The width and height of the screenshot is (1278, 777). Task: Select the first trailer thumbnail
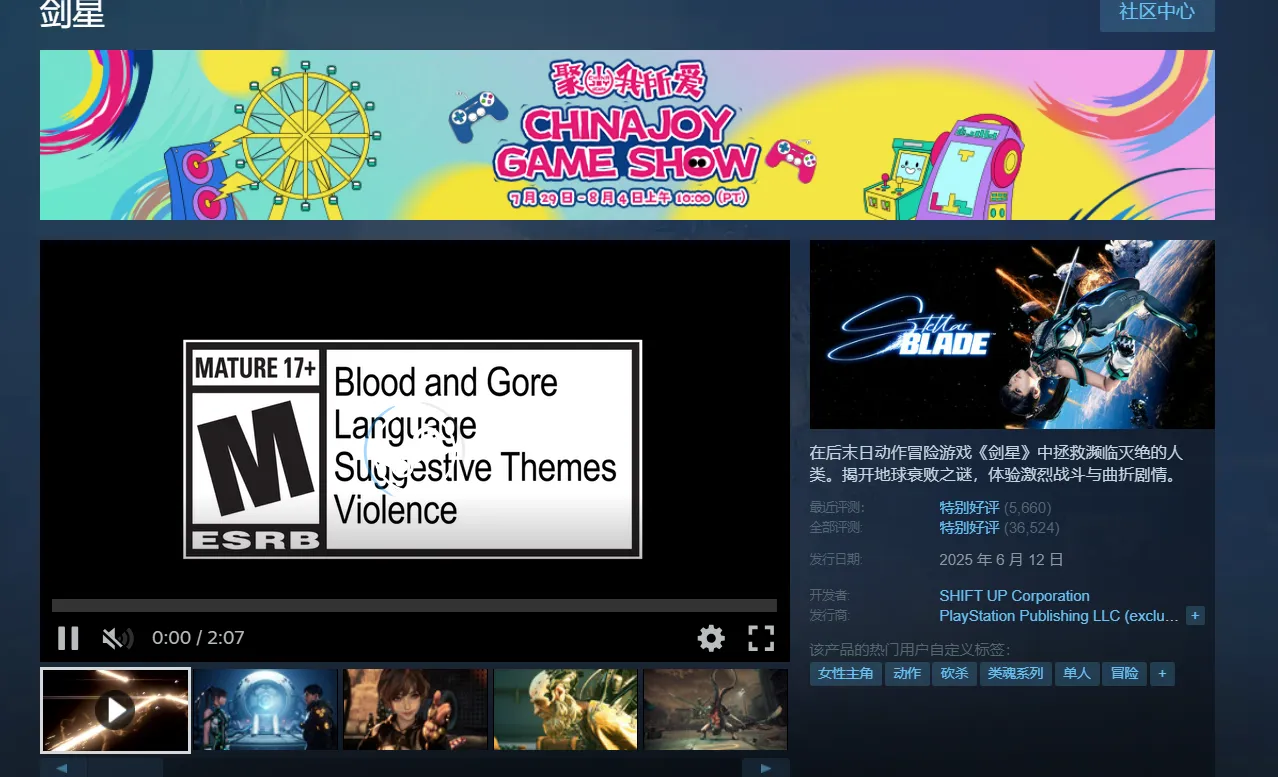(x=115, y=710)
